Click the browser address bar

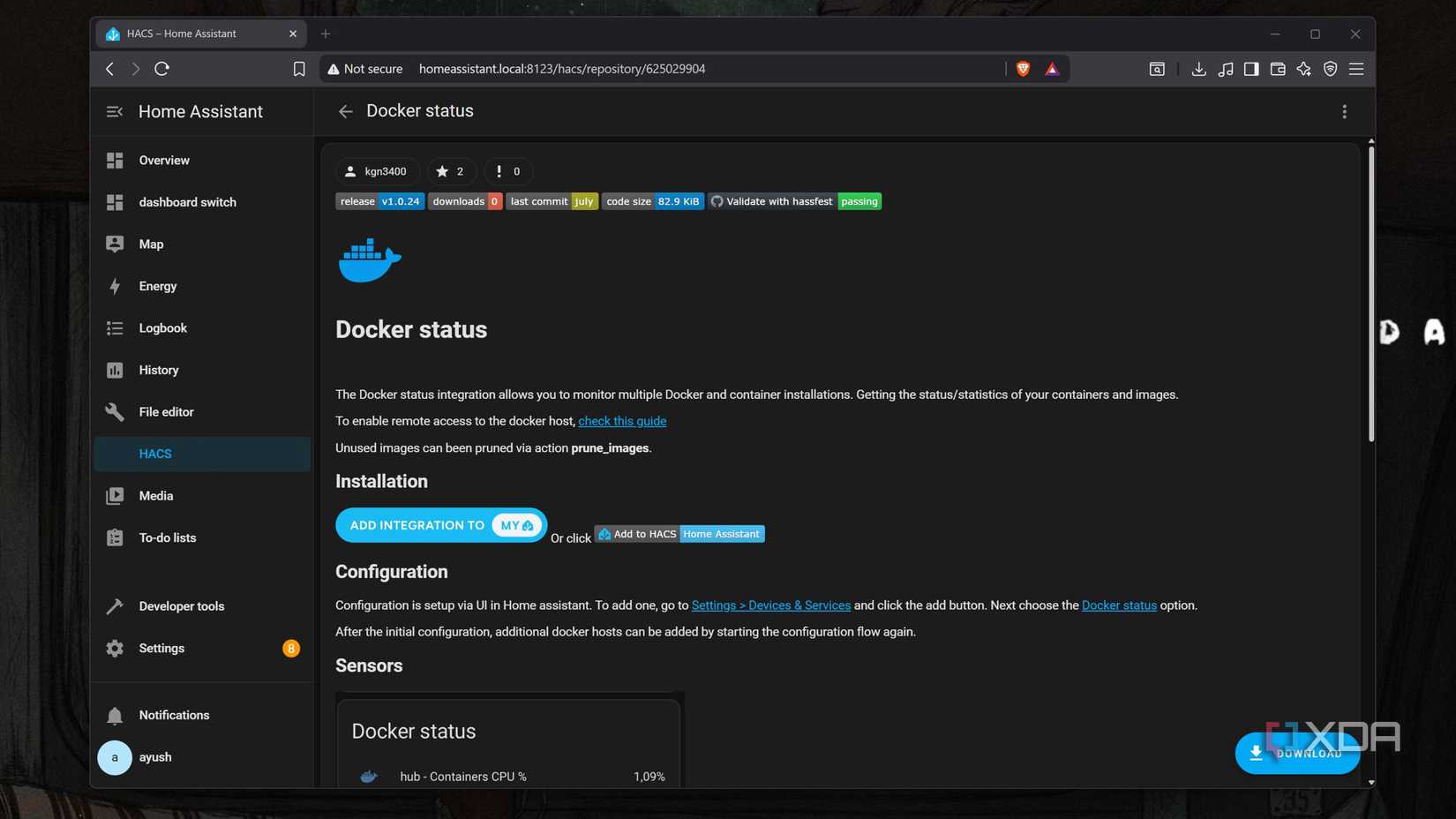(x=618, y=68)
